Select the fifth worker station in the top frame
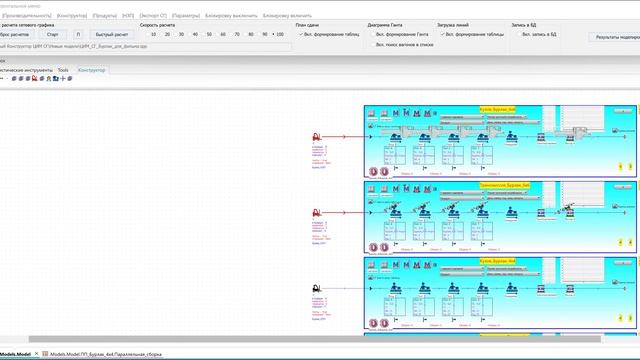The width and height of the screenshot is (640, 360). coord(511,137)
